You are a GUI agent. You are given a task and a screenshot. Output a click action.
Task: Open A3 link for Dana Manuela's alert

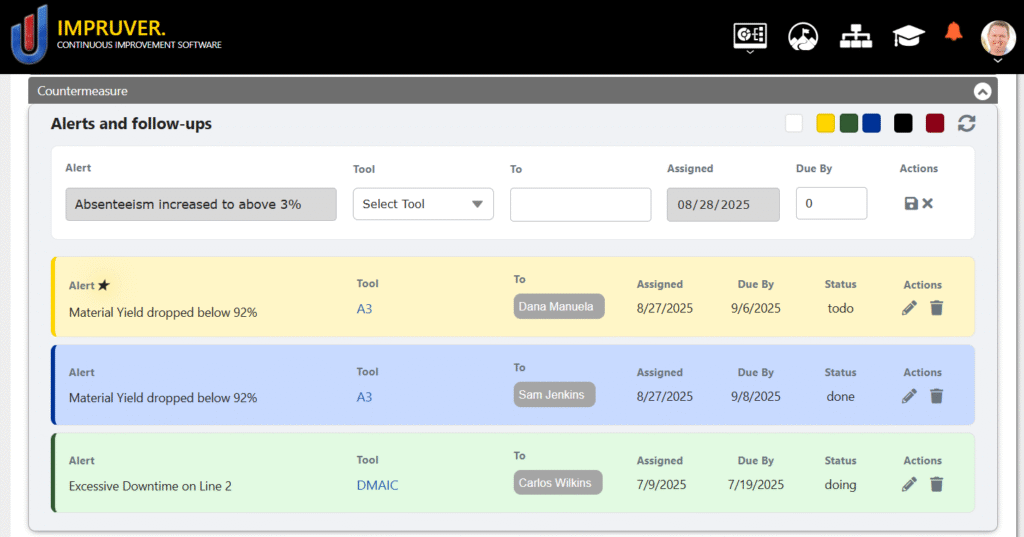click(x=364, y=309)
